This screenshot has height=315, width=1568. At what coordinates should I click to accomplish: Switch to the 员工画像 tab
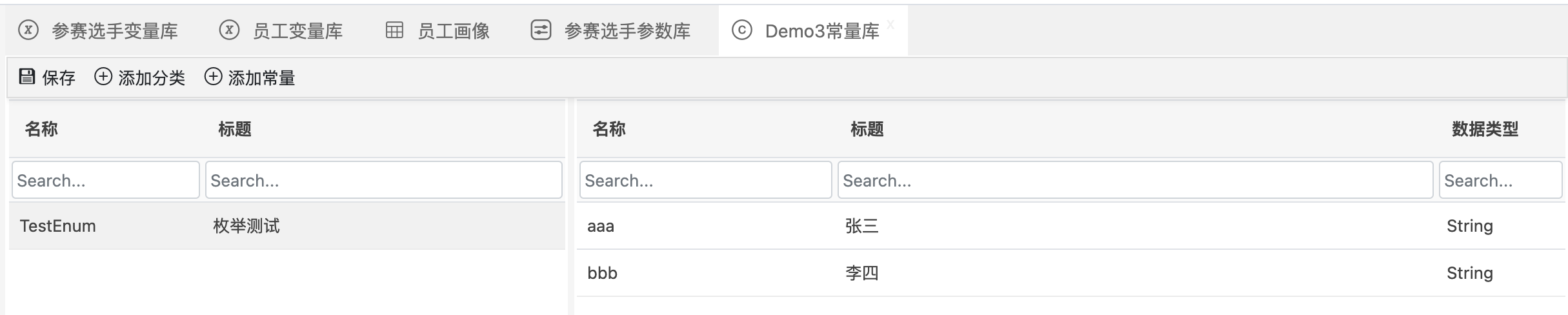click(x=453, y=31)
